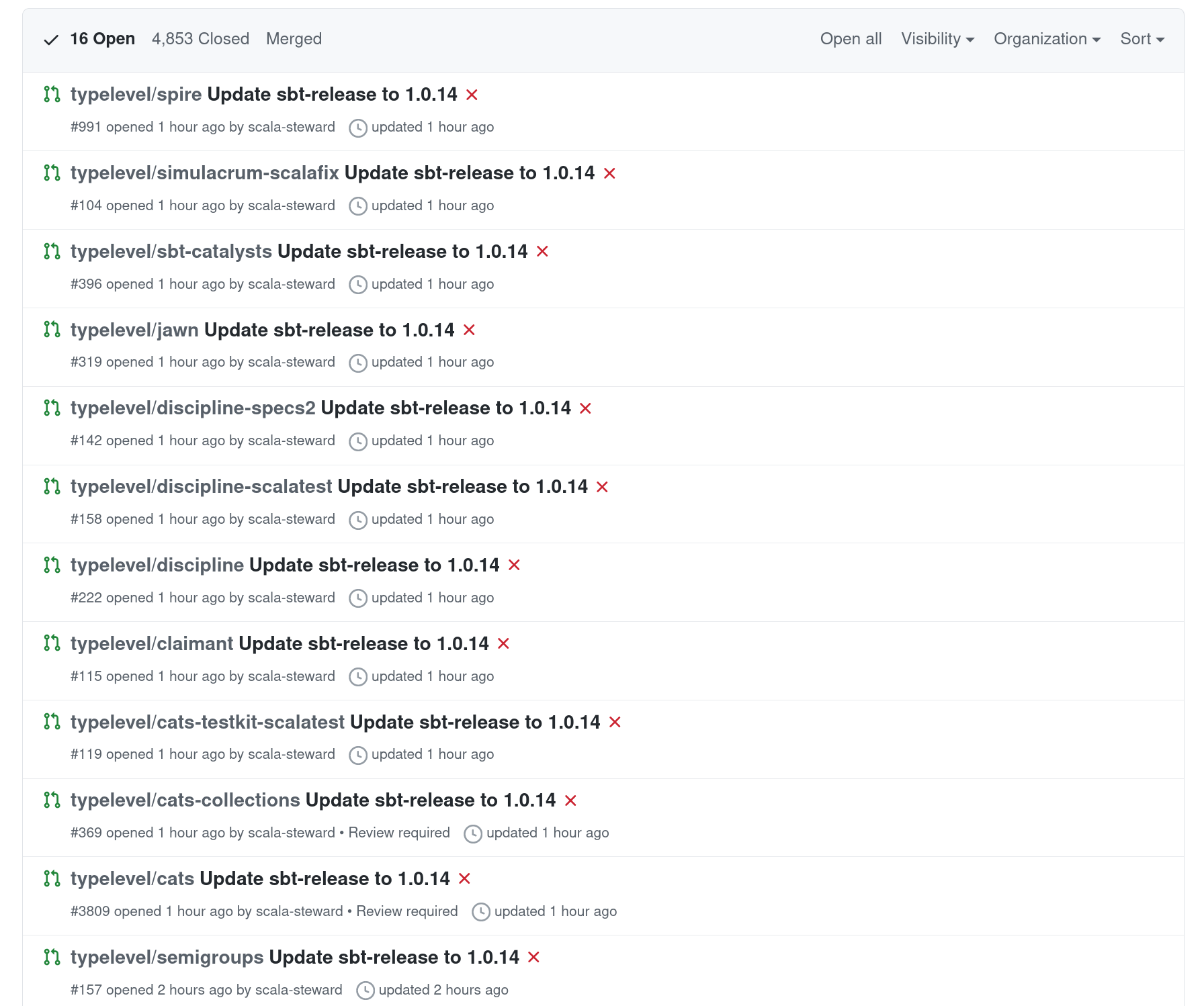Viewport: 1204px width, 1006px height.
Task: Click pull request icon for cats-testkit-scalatest
Action: [x=52, y=721]
